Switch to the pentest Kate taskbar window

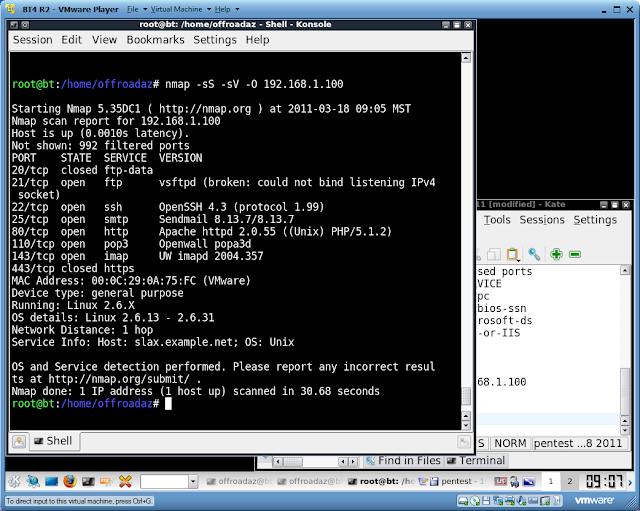point(451,482)
